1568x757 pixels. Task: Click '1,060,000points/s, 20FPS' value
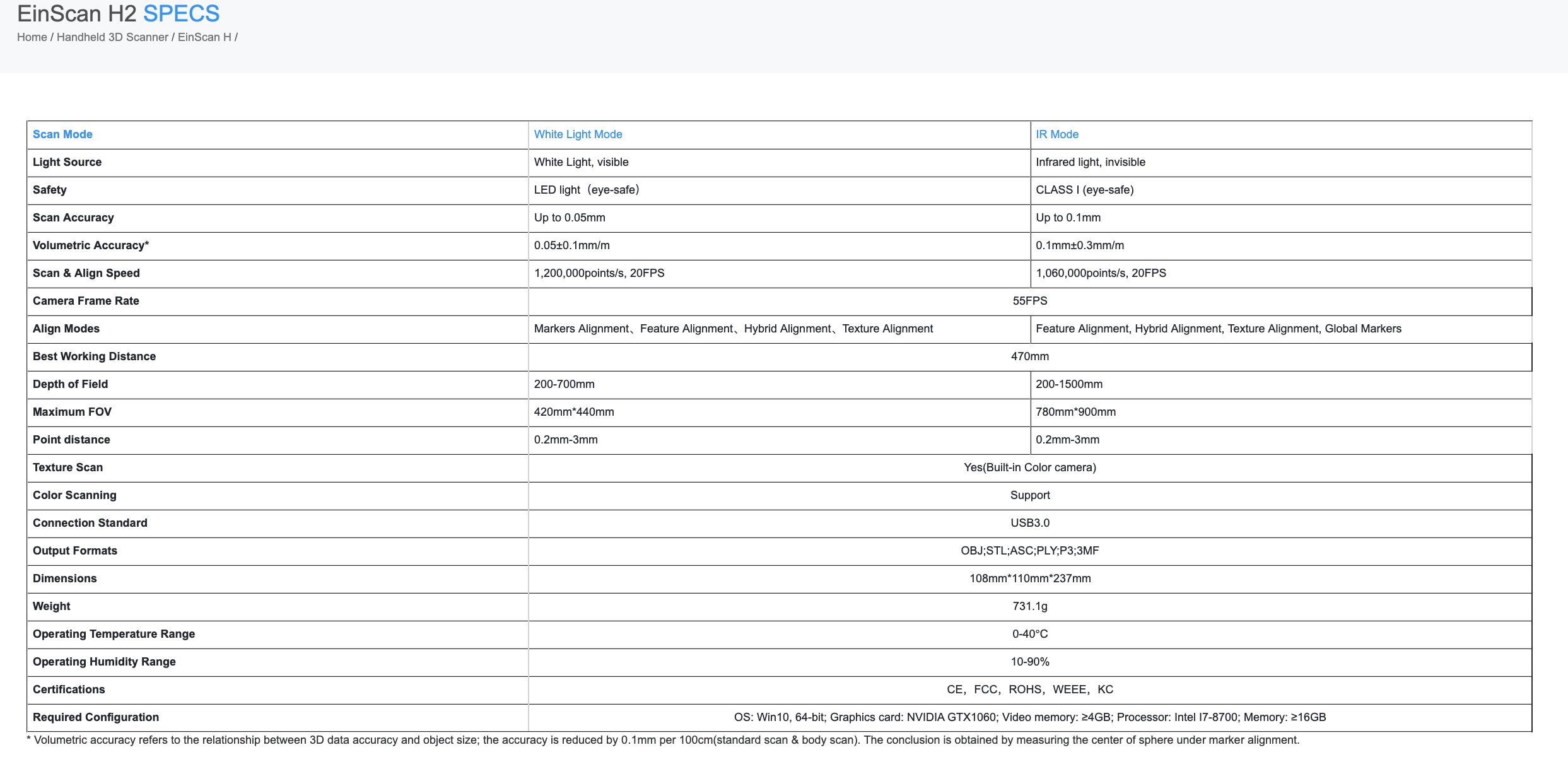[x=1101, y=273]
